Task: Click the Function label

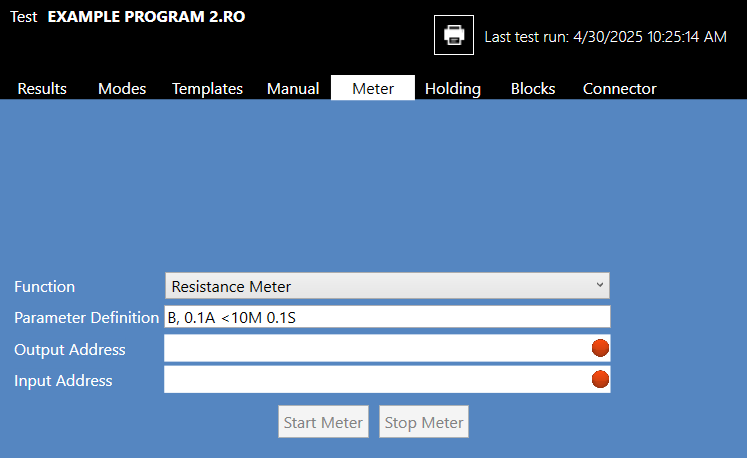Action: (44, 286)
